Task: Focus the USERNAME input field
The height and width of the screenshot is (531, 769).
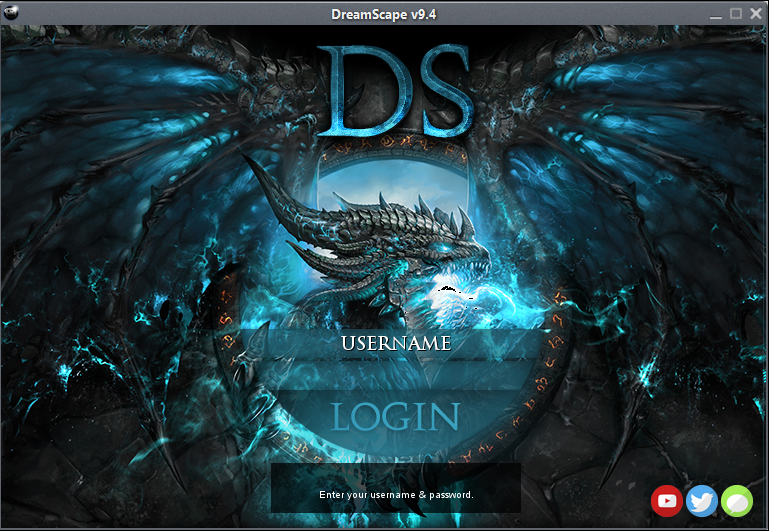Action: [x=395, y=344]
